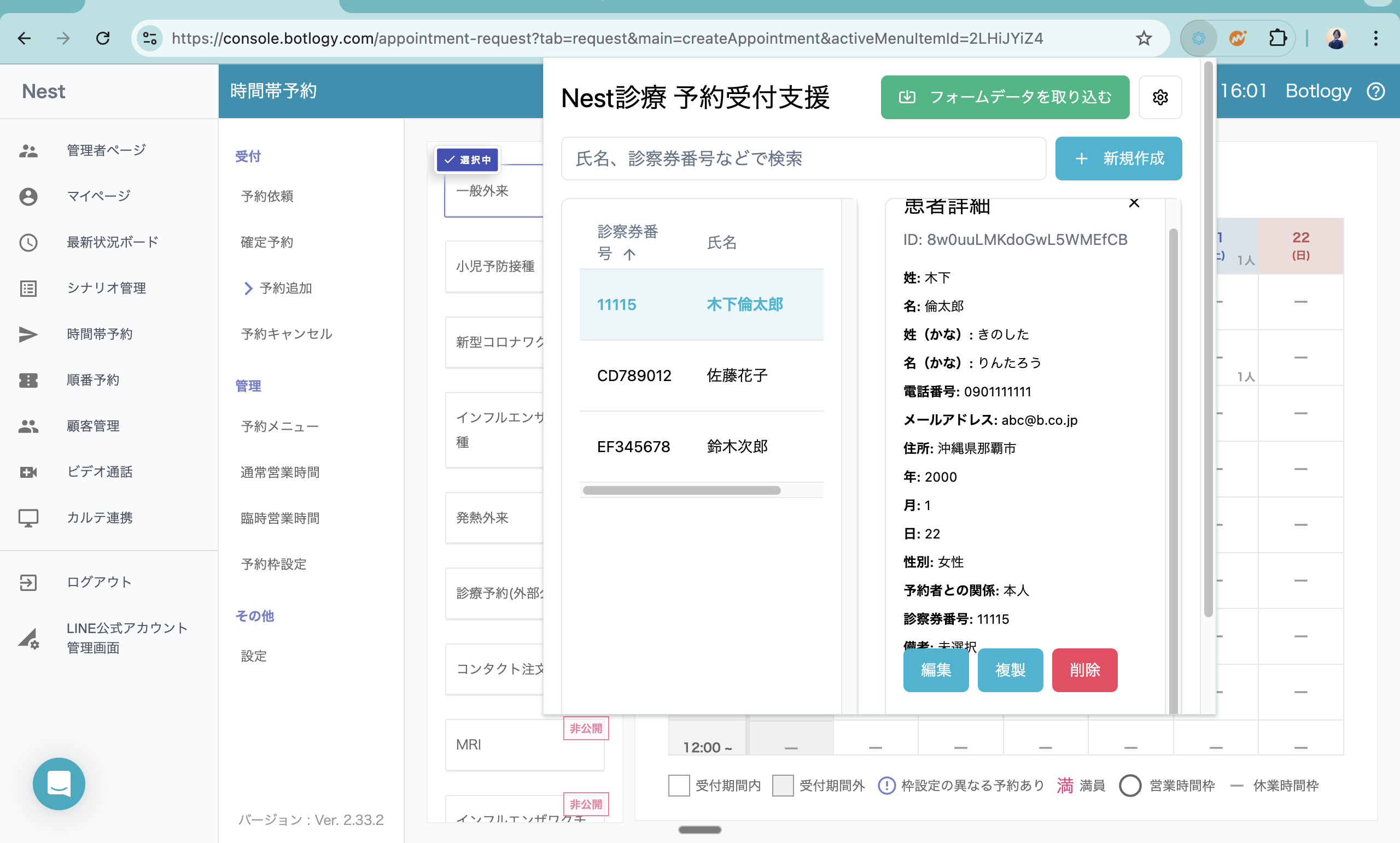Sort by 診察券番号 column arrow

[x=629, y=255]
